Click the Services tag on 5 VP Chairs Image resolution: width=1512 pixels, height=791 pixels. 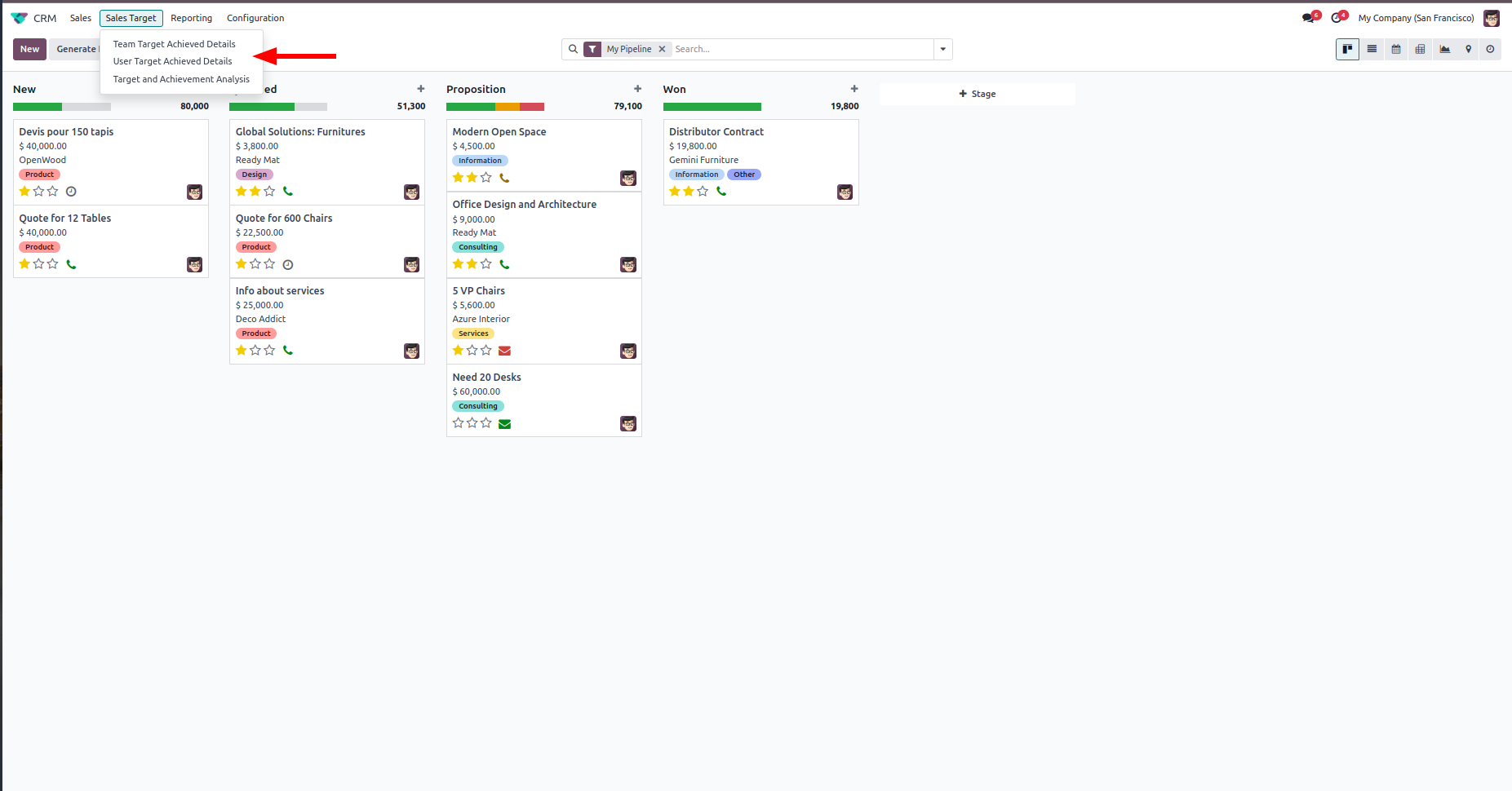473,334
